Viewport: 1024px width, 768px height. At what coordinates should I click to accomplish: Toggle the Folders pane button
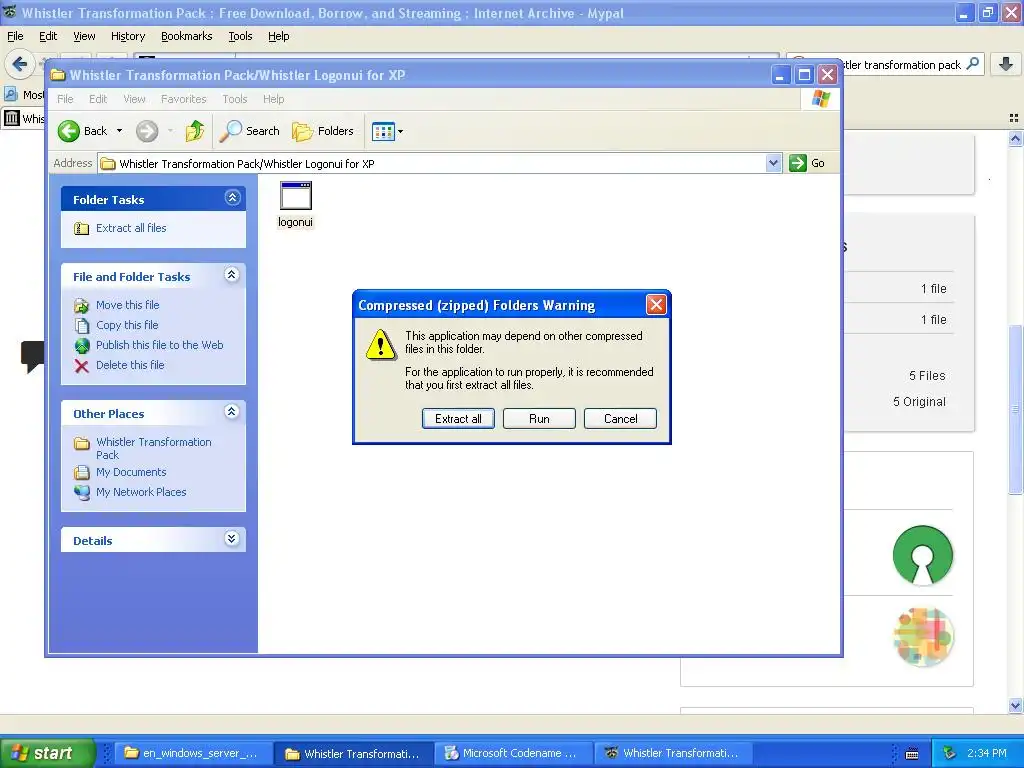click(323, 131)
